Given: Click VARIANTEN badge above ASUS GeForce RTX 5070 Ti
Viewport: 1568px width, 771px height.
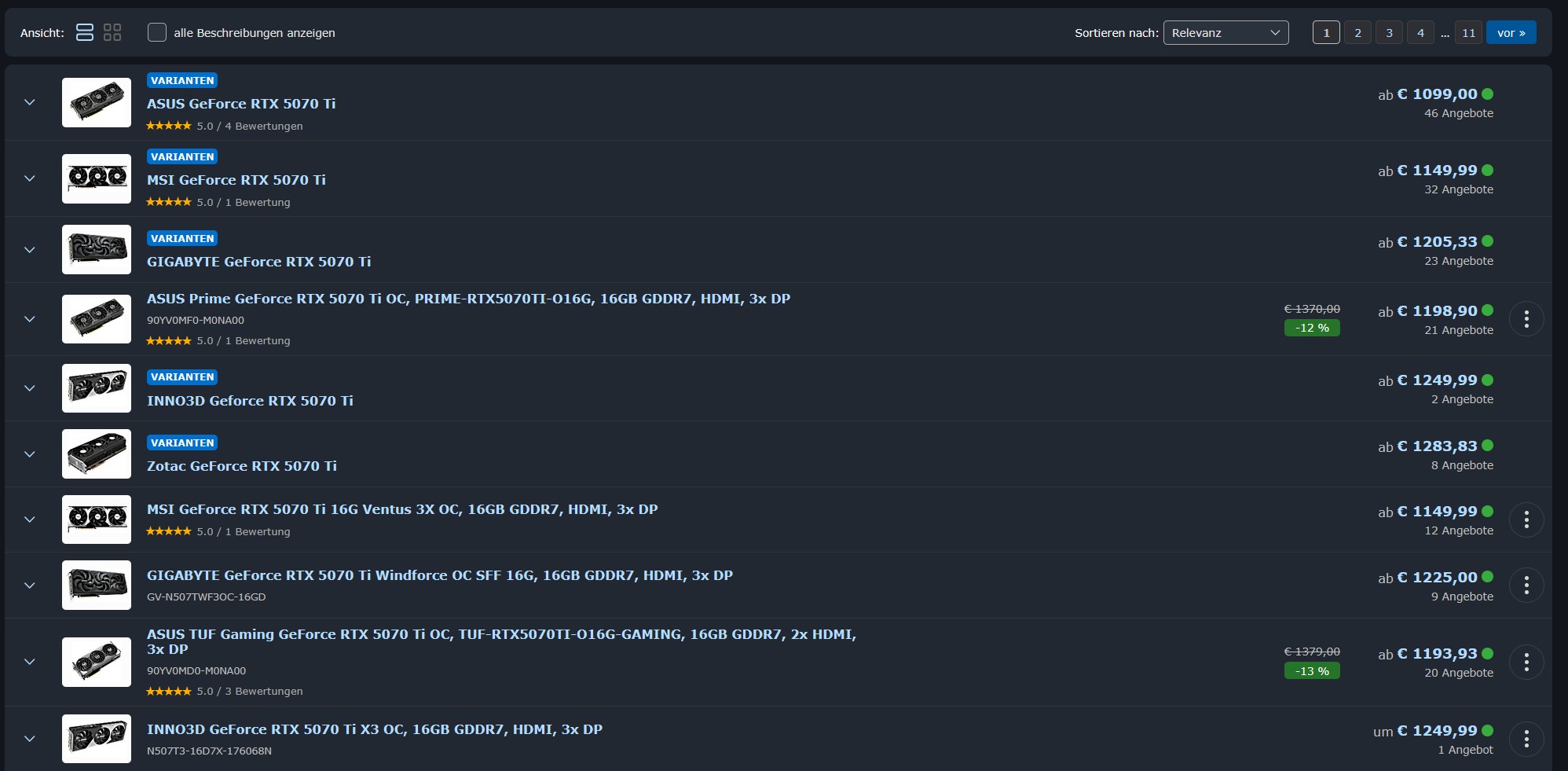Looking at the screenshot, I should (182, 80).
